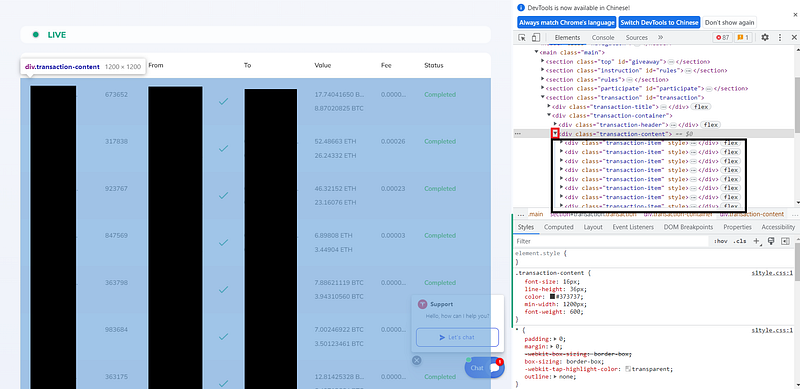Image resolution: width=800 pixels, height=389 pixels.
Task: Toggle the .cls element classes panel
Action: coord(740,241)
